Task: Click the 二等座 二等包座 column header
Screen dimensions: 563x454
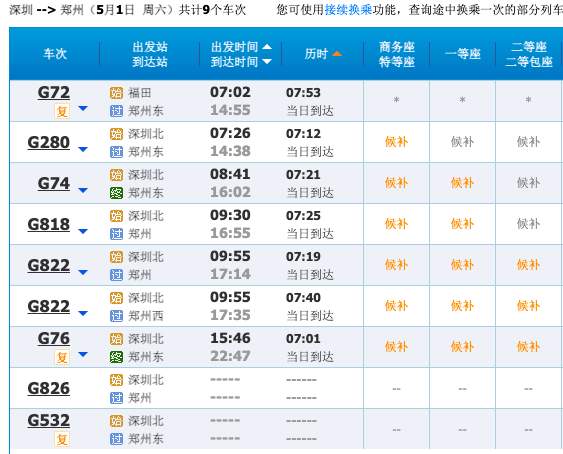Action: (529, 54)
